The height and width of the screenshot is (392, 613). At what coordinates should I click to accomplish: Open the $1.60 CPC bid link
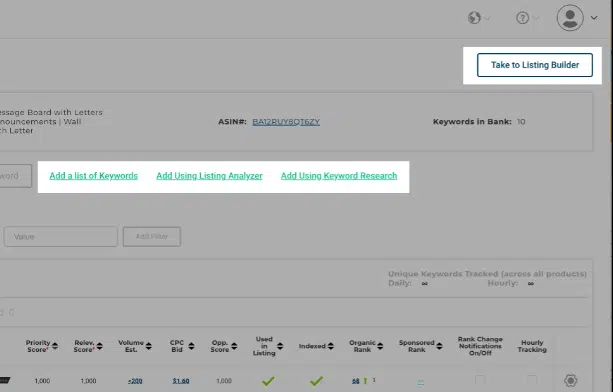[181, 381]
